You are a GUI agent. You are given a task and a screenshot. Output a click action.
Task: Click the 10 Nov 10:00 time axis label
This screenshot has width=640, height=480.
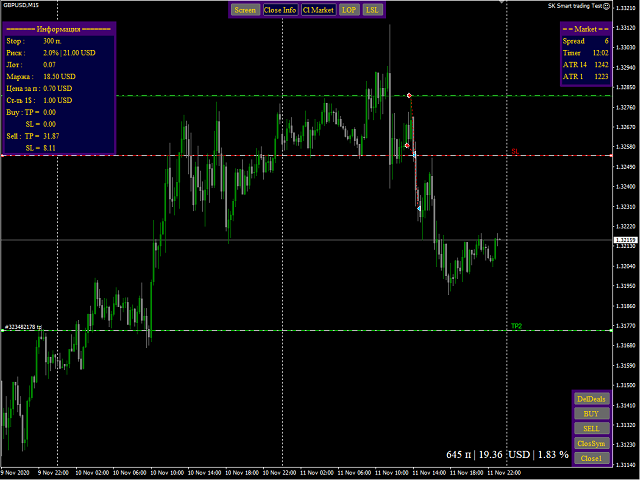pos(167,473)
